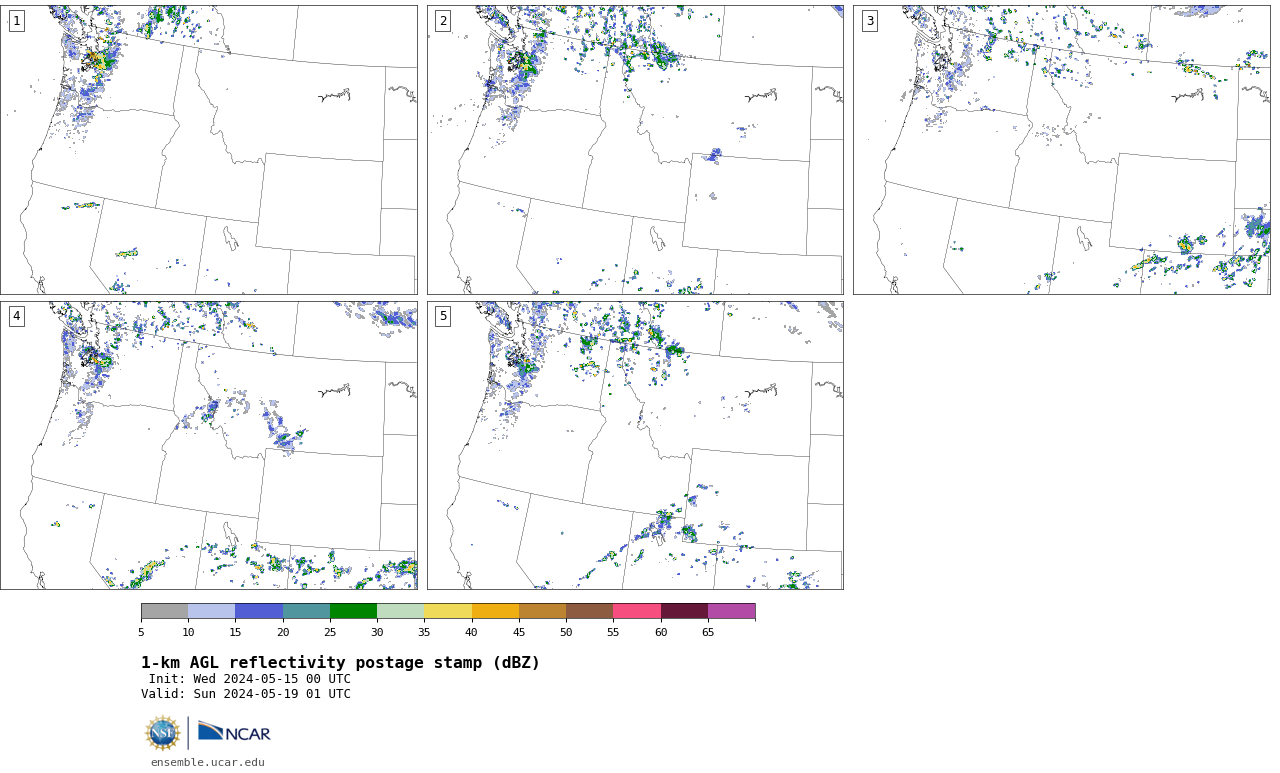Click the pink 55-60 dBZ swatch
This screenshot has width=1280, height=773.
[x=637, y=611]
